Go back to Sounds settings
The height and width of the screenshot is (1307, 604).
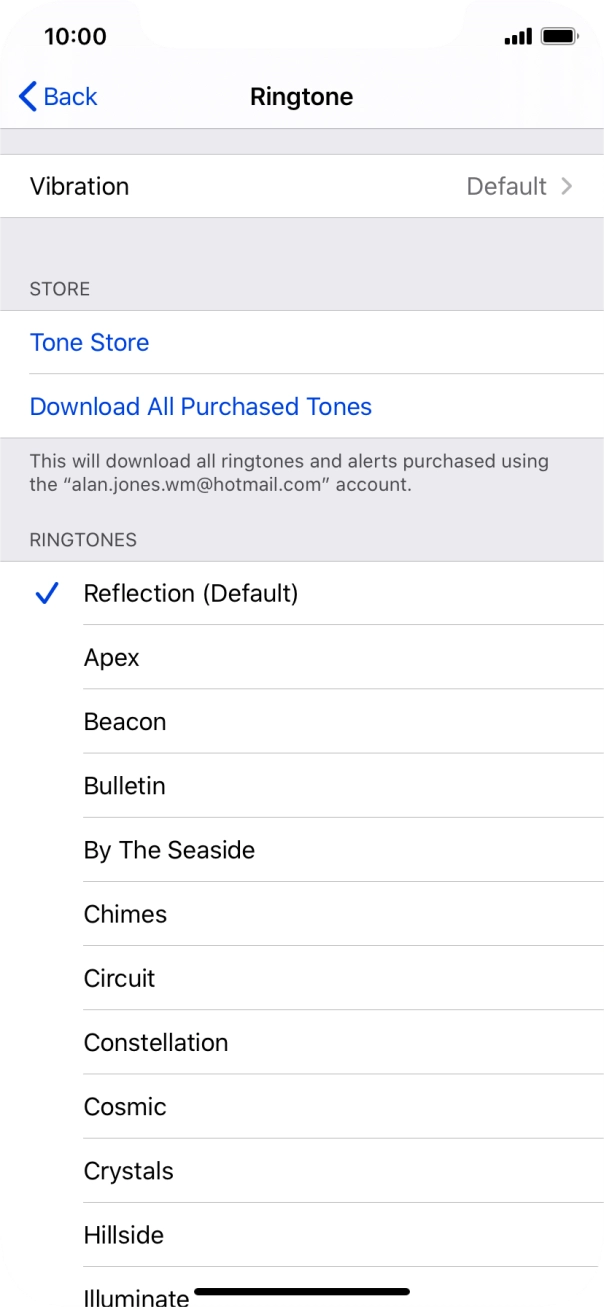click(55, 96)
